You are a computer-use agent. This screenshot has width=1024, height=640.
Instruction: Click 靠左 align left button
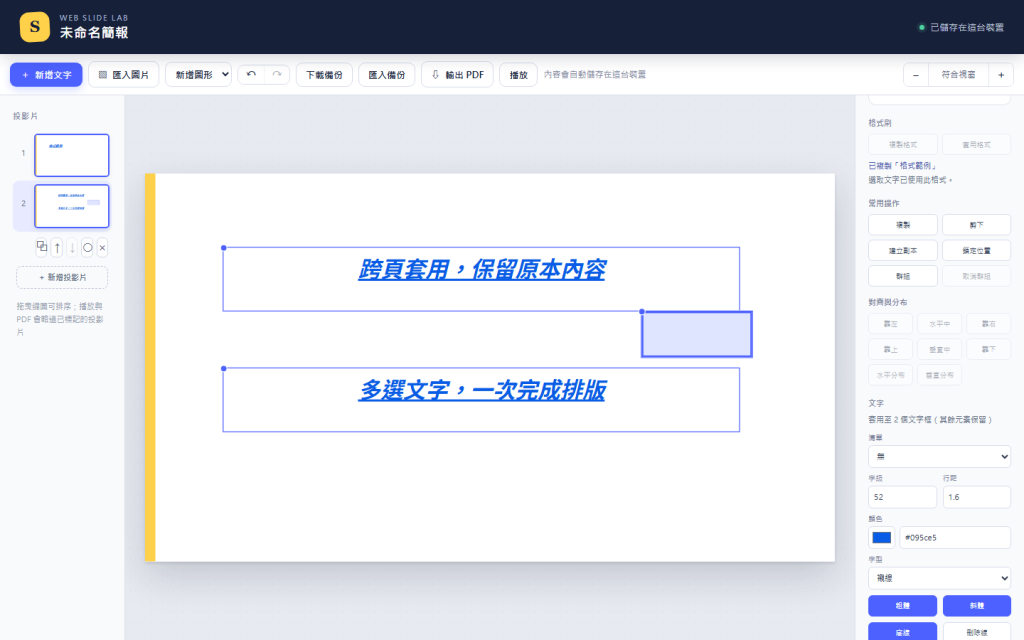click(x=890, y=323)
